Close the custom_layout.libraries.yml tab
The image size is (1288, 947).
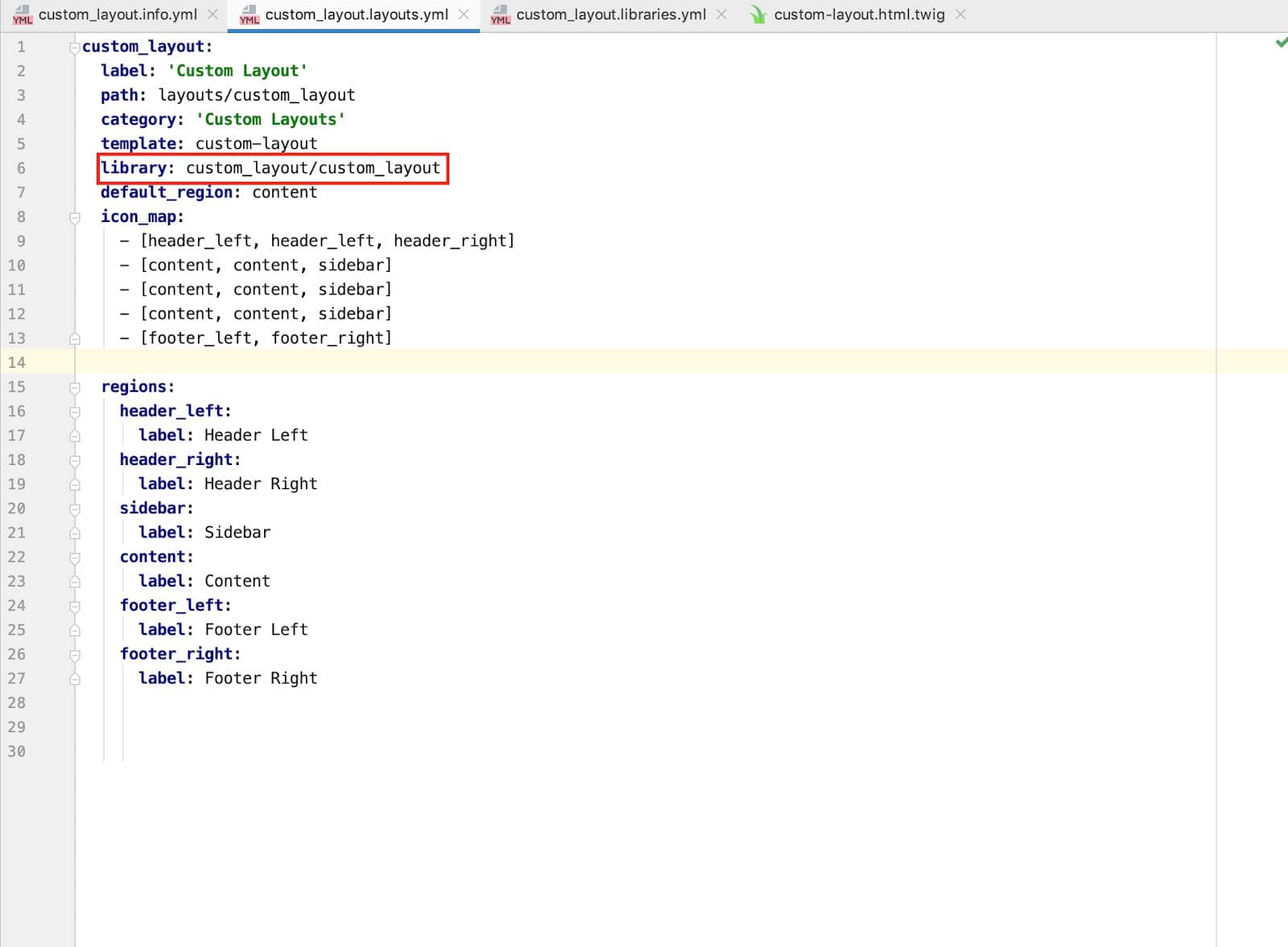click(x=721, y=14)
